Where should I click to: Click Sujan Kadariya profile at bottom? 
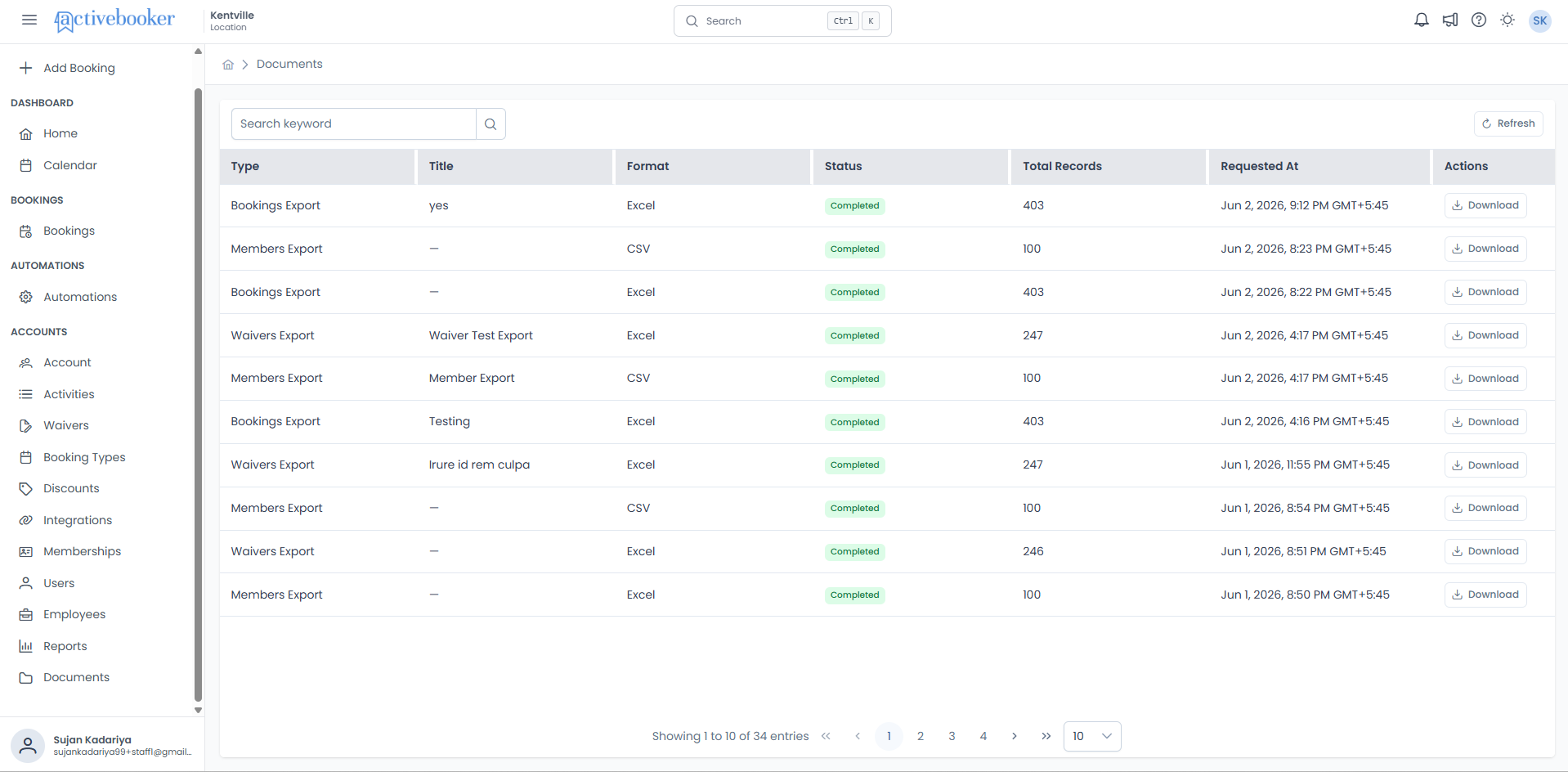click(102, 745)
